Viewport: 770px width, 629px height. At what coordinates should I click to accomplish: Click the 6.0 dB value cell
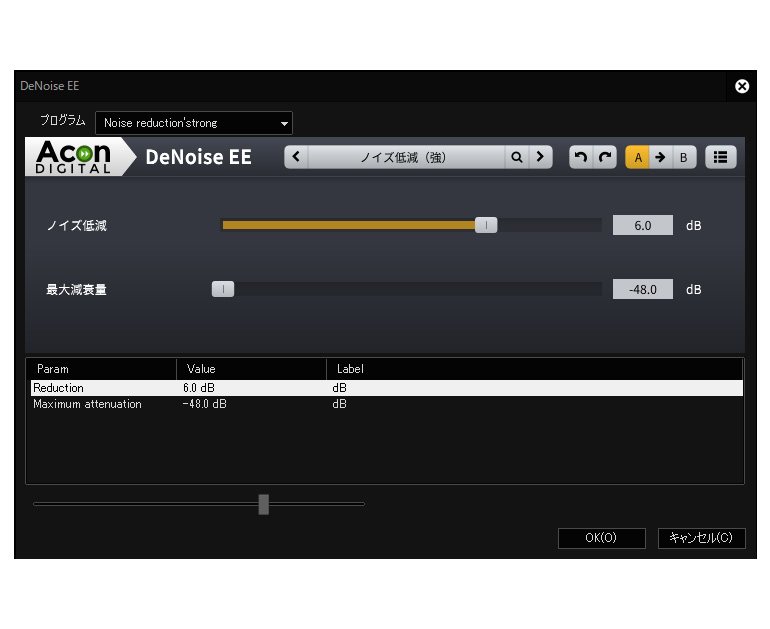(x=199, y=388)
